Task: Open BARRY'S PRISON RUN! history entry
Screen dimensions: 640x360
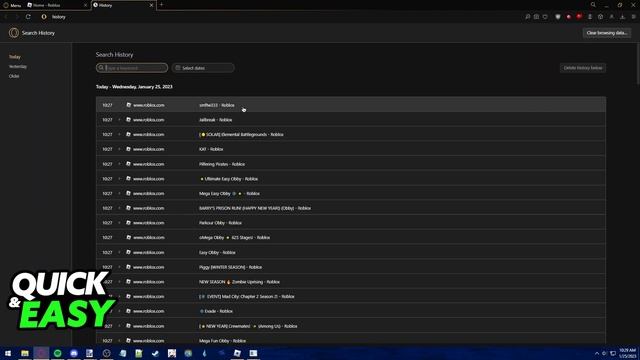Action: pyautogui.click(x=351, y=208)
